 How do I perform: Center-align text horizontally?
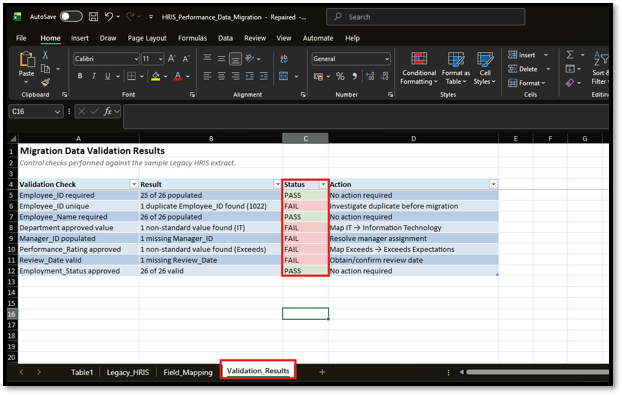click(221, 76)
